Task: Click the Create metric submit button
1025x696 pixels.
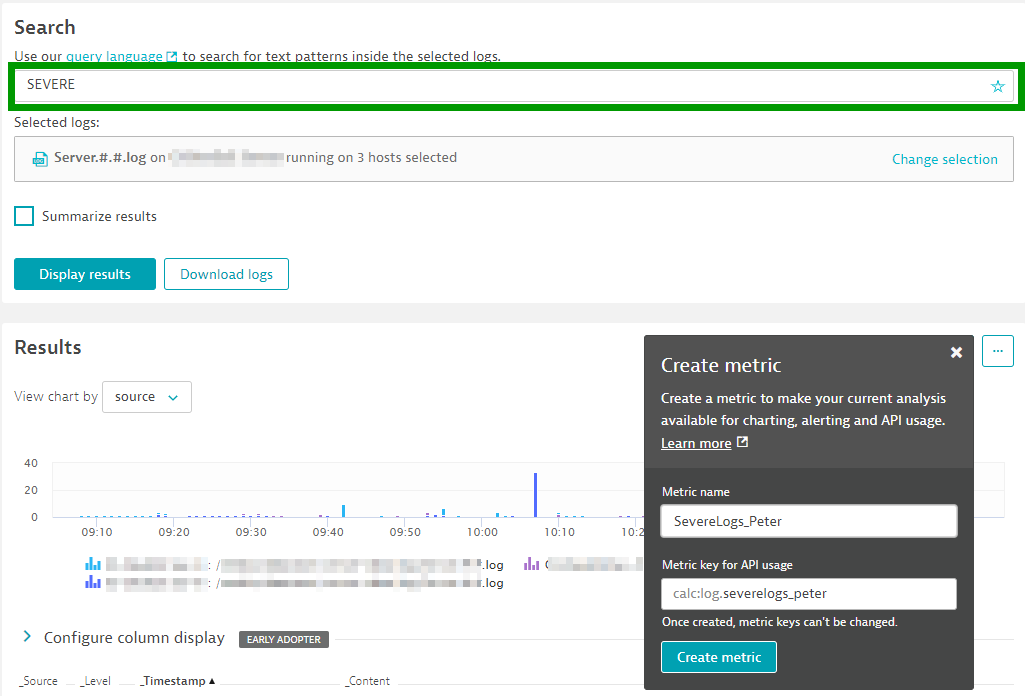Action: point(718,657)
